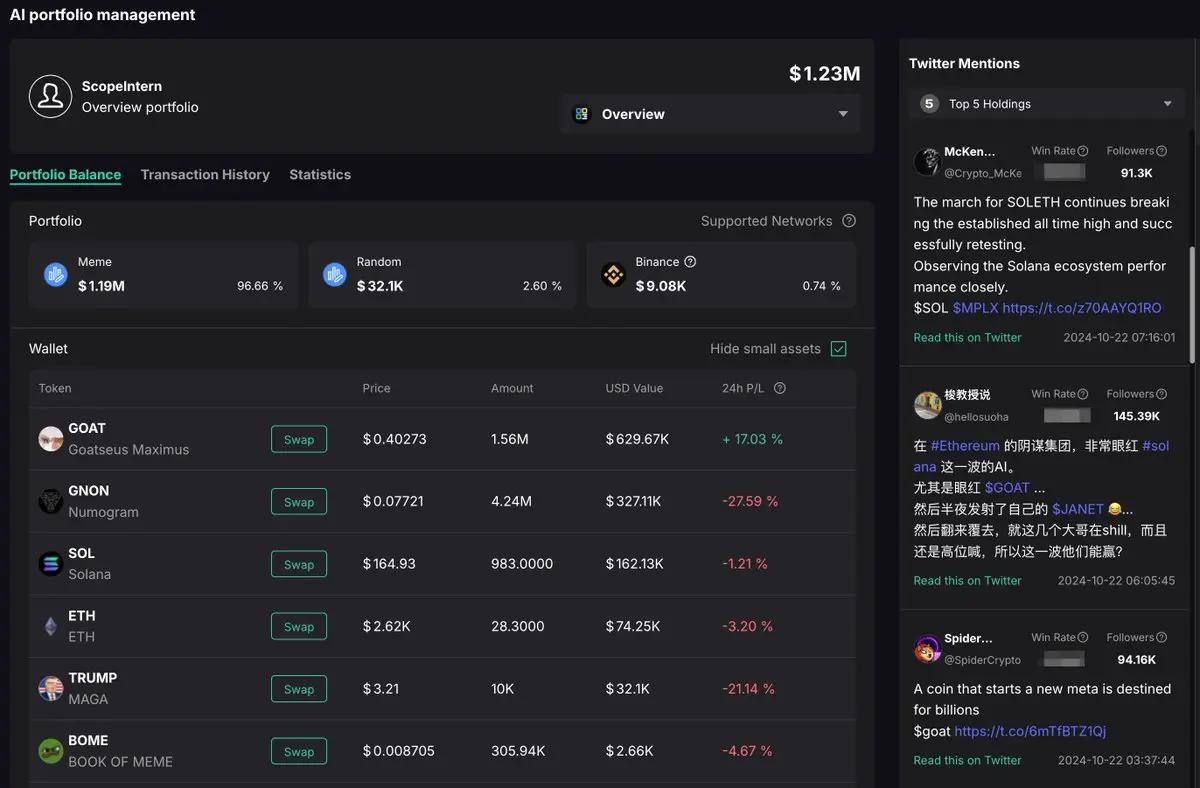Click BOME's $0.008705 price

[398, 751]
